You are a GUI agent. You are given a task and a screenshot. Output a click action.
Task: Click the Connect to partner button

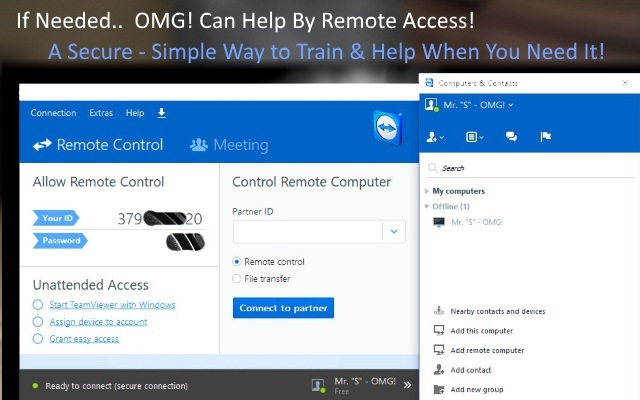click(283, 307)
